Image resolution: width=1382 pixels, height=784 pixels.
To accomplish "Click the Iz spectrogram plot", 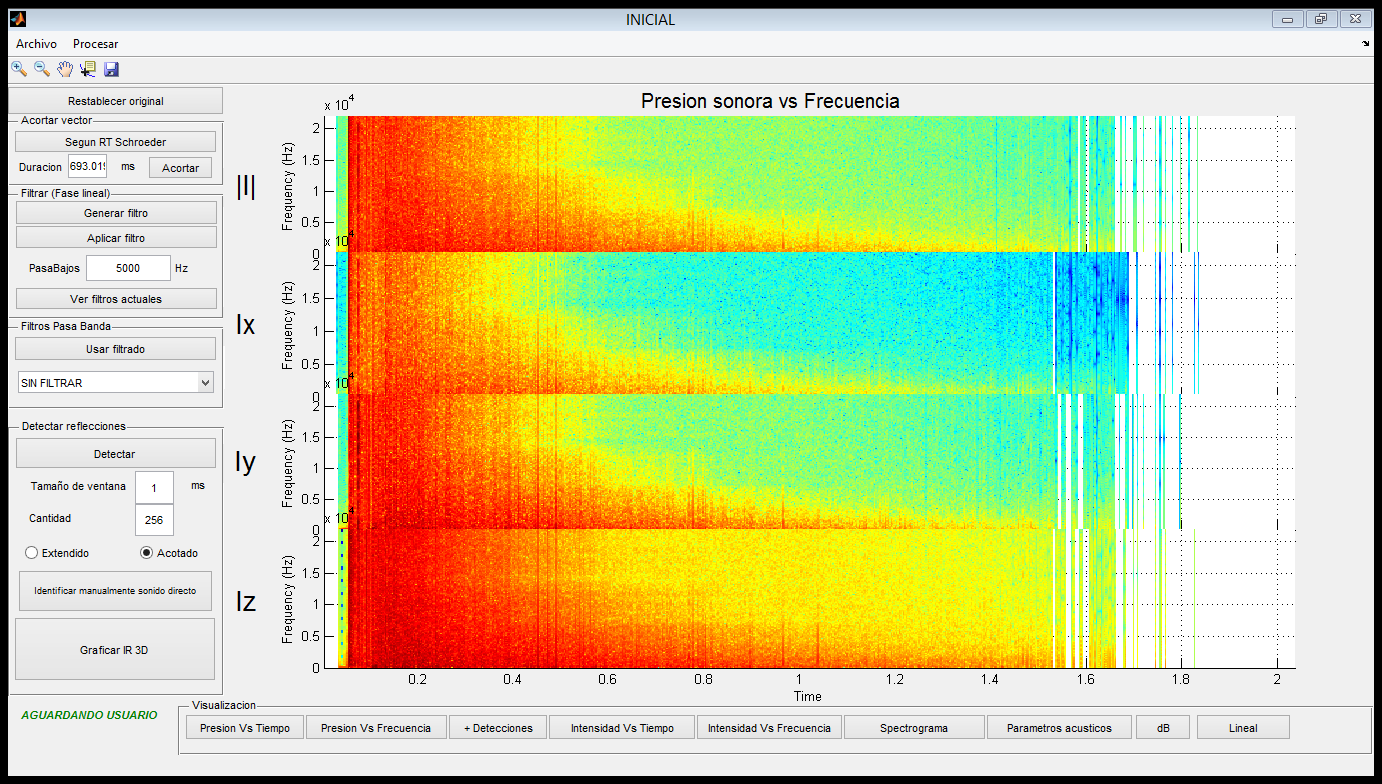I will point(810,598).
